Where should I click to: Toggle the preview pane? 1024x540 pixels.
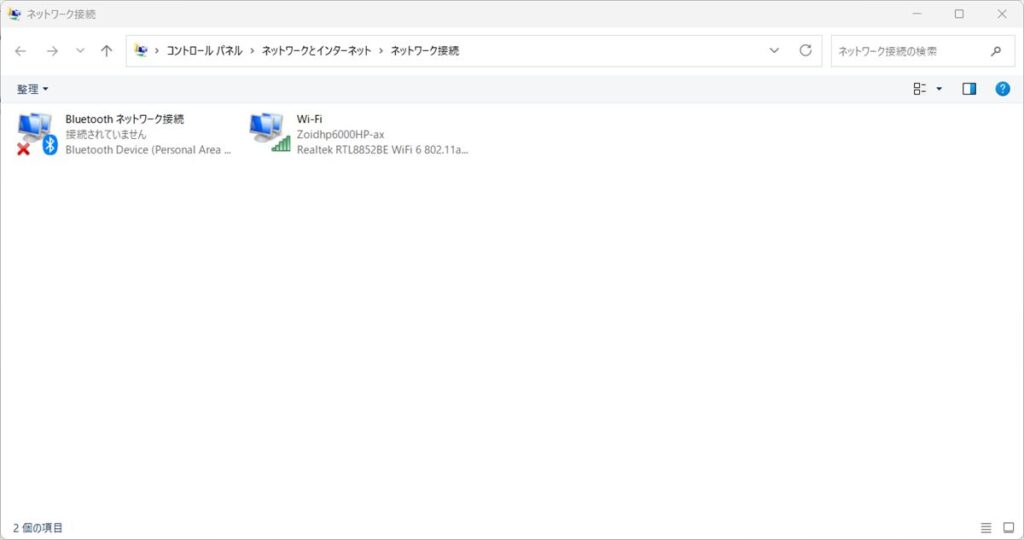click(x=968, y=89)
